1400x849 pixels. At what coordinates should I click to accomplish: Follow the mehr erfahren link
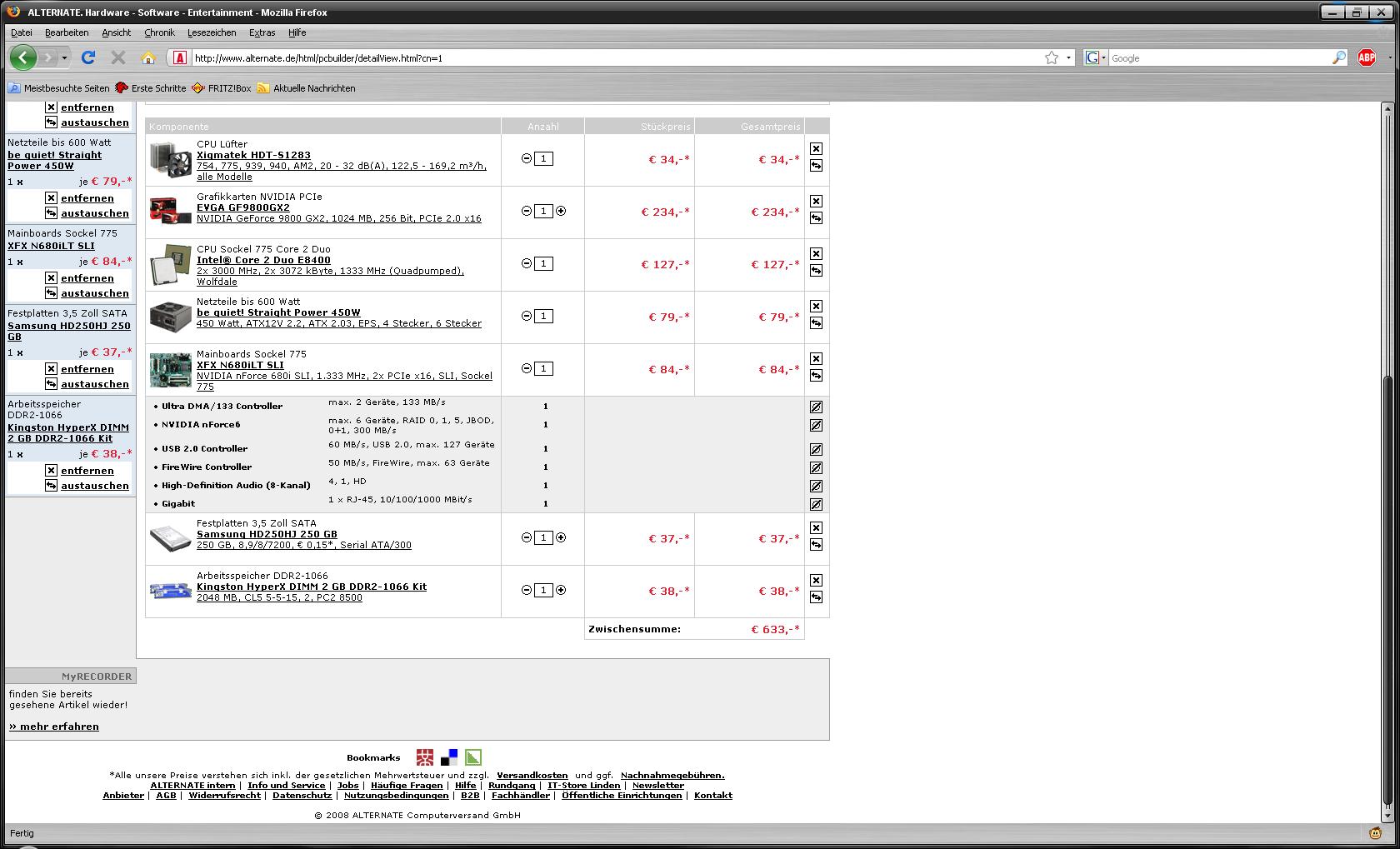(x=54, y=727)
